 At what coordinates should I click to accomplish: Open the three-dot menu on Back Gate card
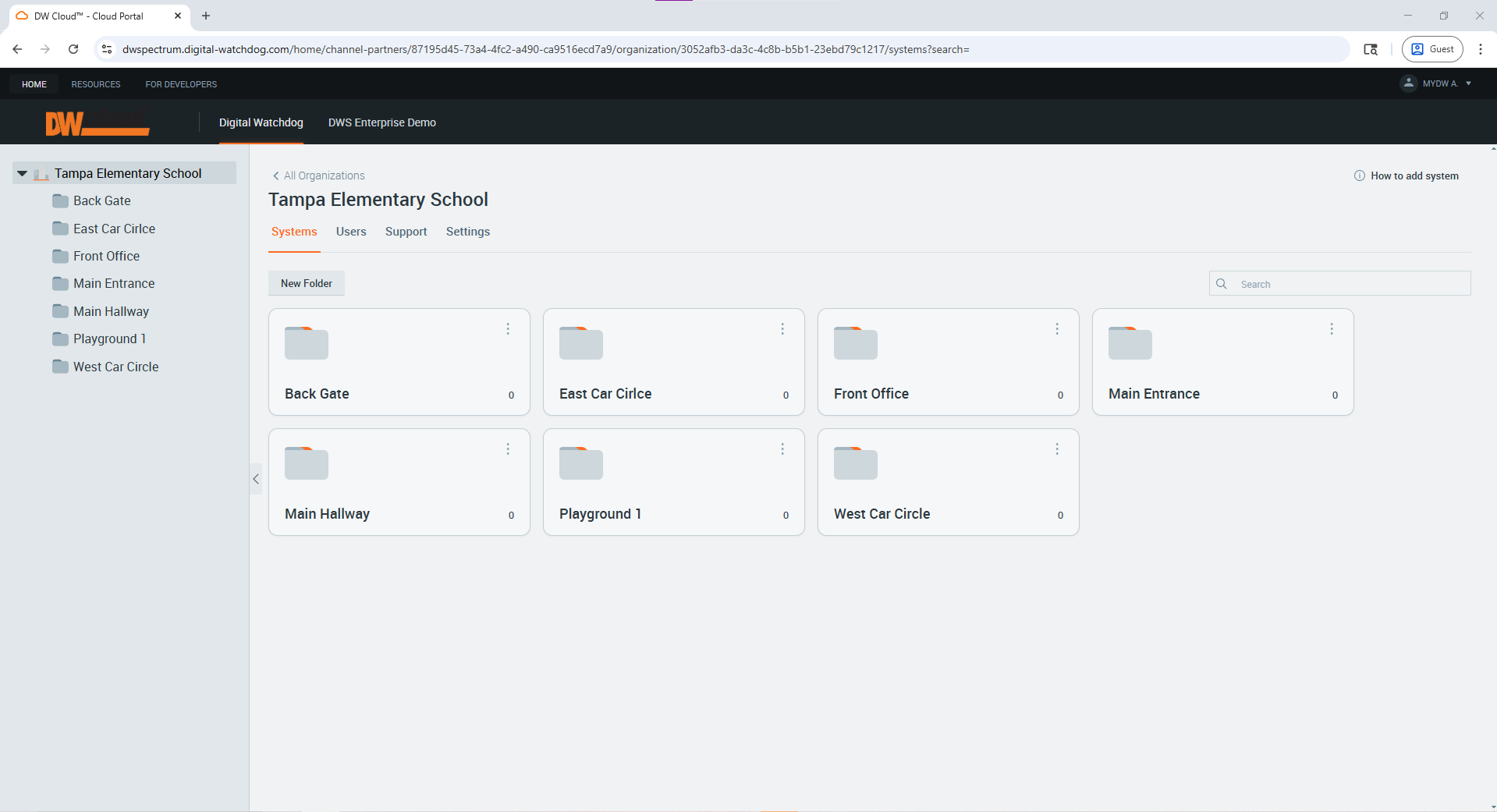point(508,329)
